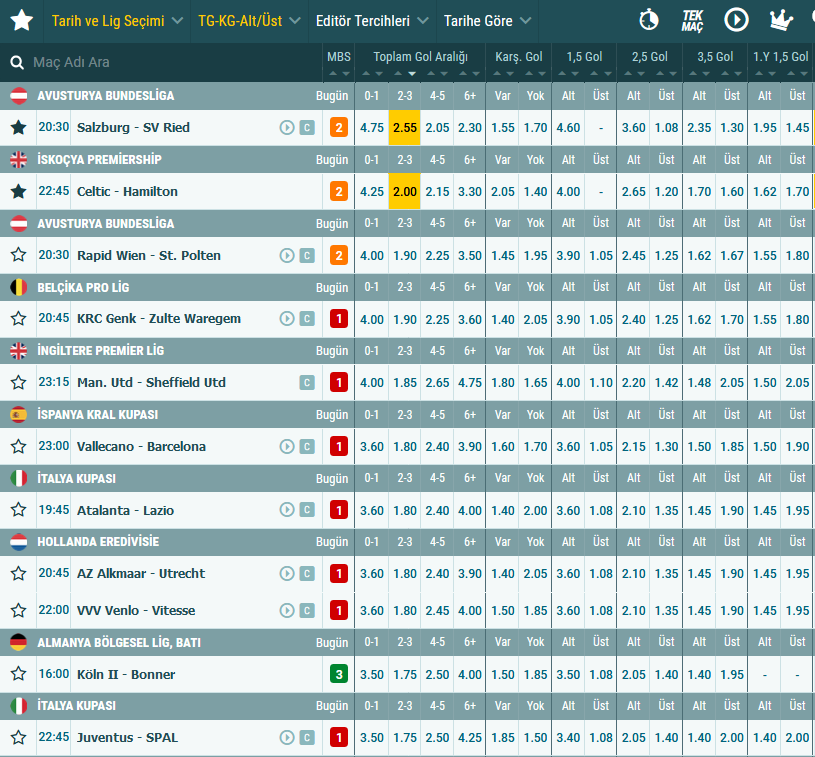Favorite the Vallecano - Barcelona match

pos(19,446)
